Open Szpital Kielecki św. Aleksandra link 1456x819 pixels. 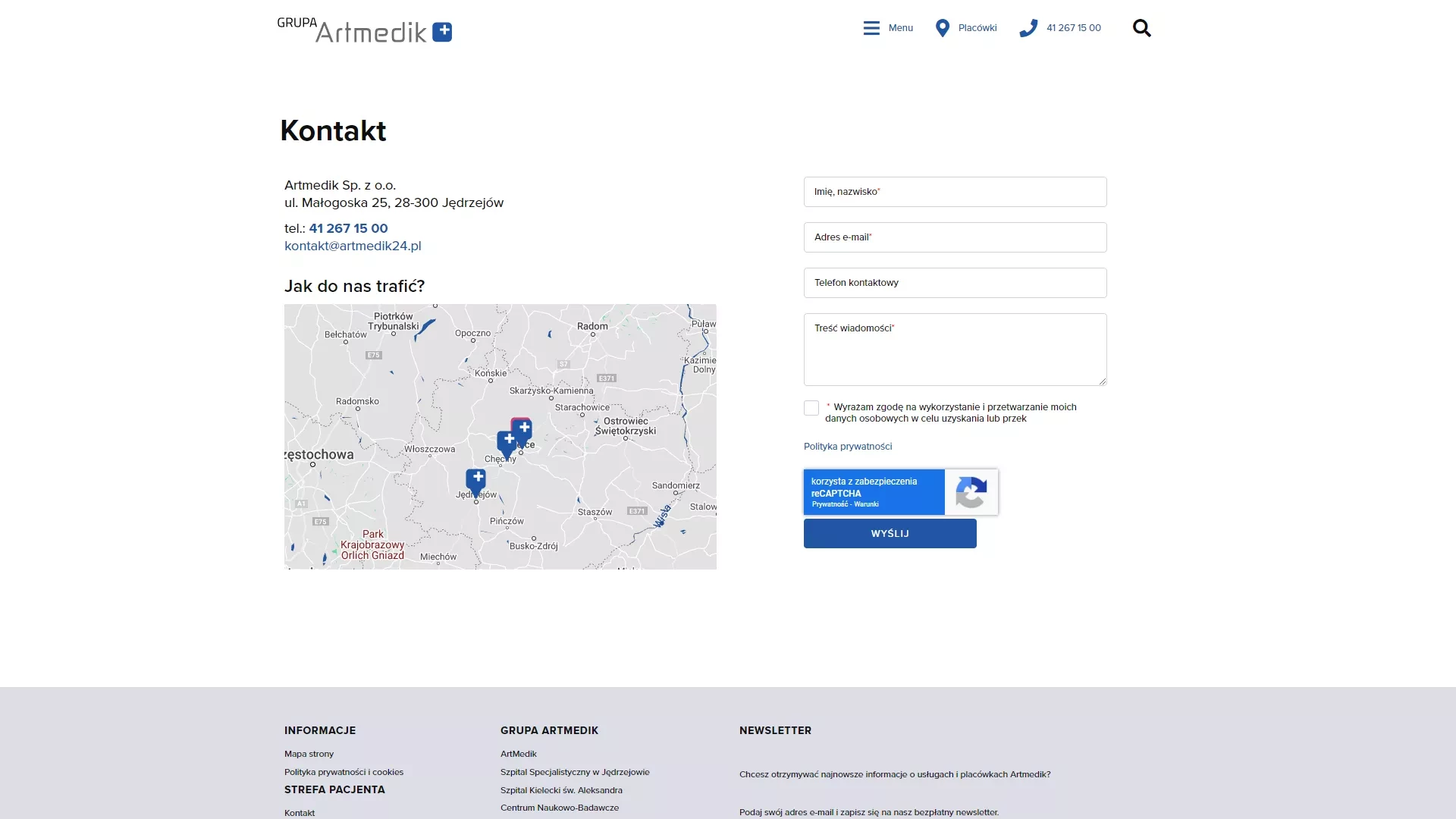[561, 790]
